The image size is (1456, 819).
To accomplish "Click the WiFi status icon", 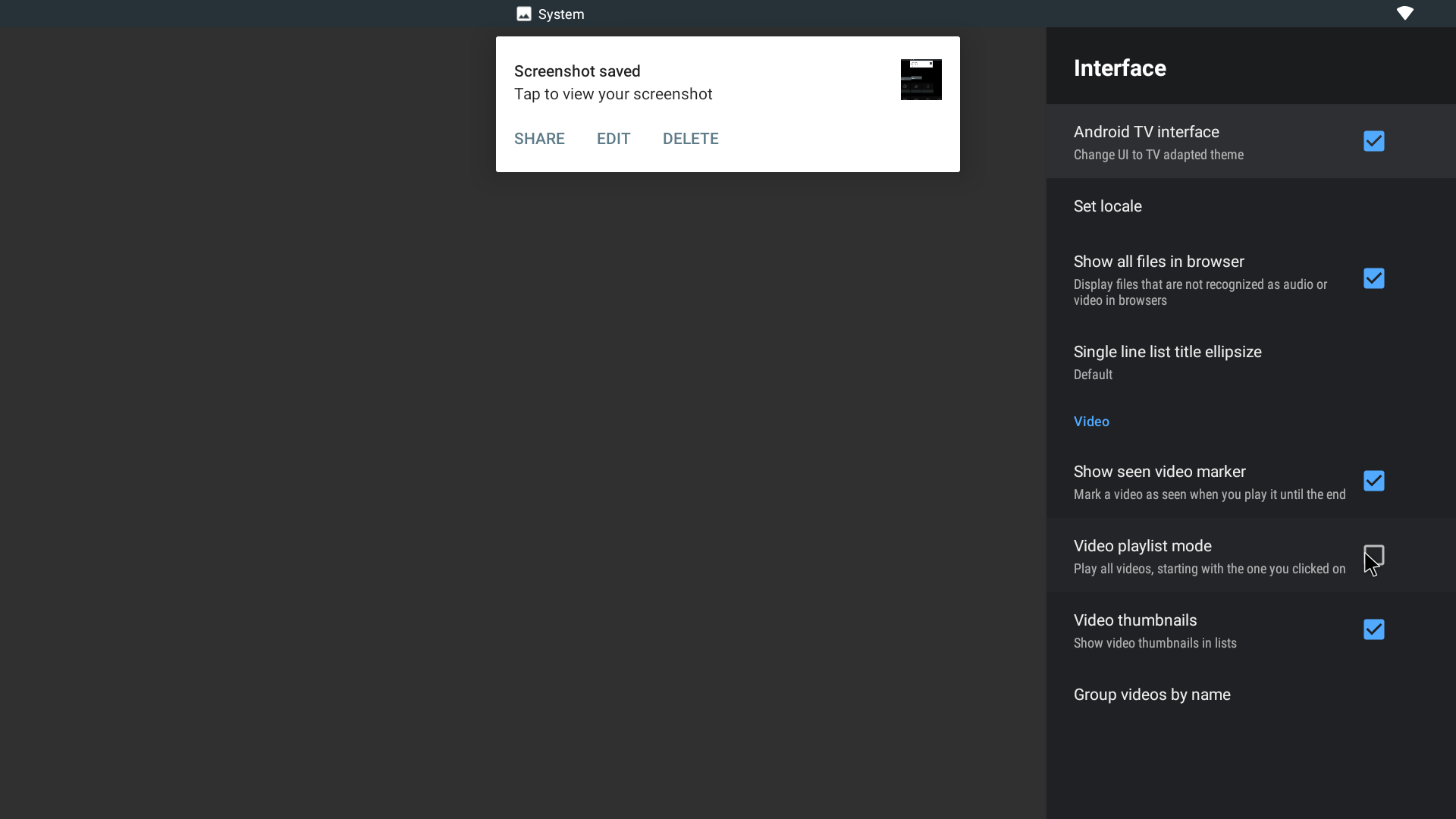I will point(1405,12).
